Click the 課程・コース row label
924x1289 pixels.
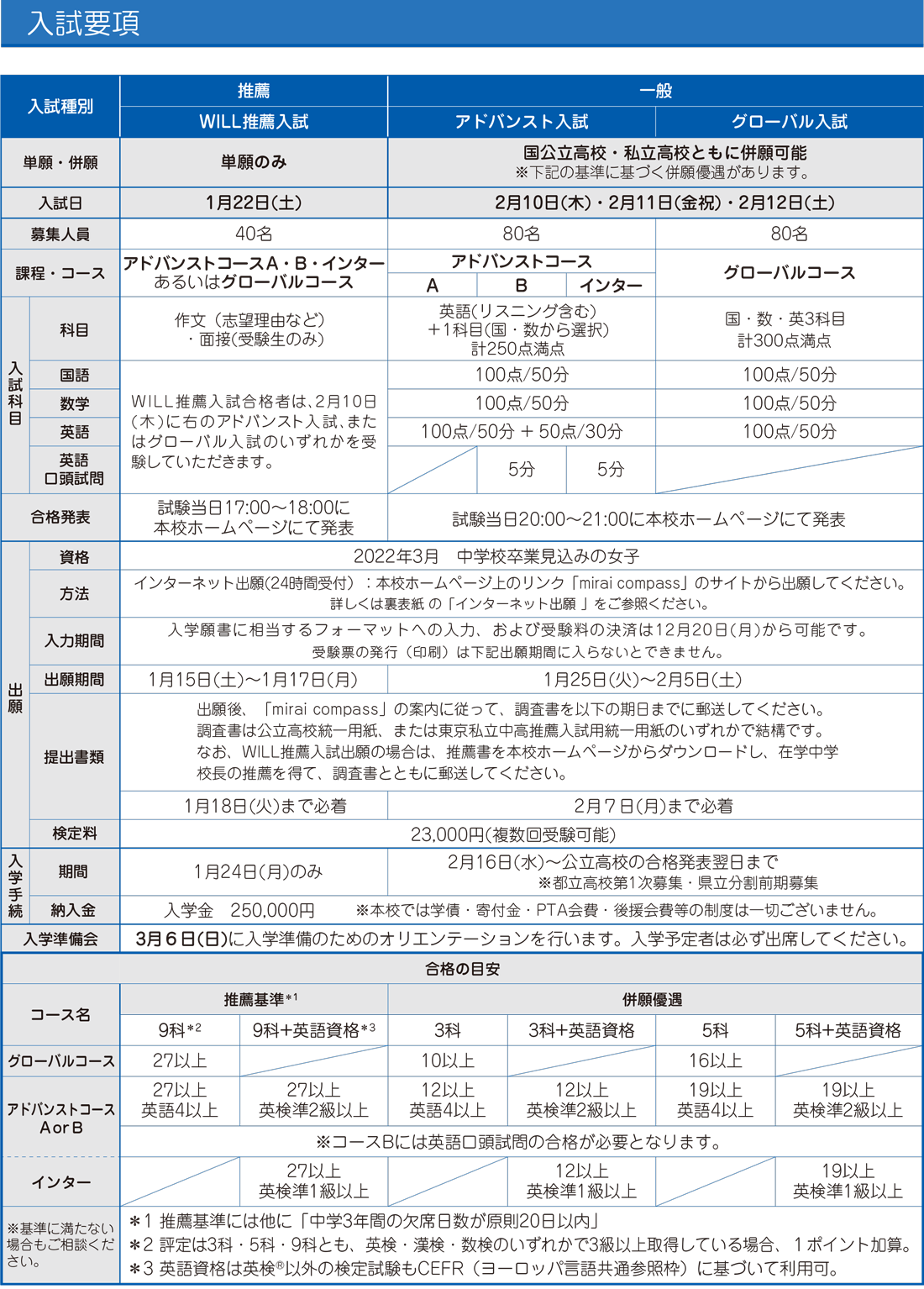click(60, 273)
